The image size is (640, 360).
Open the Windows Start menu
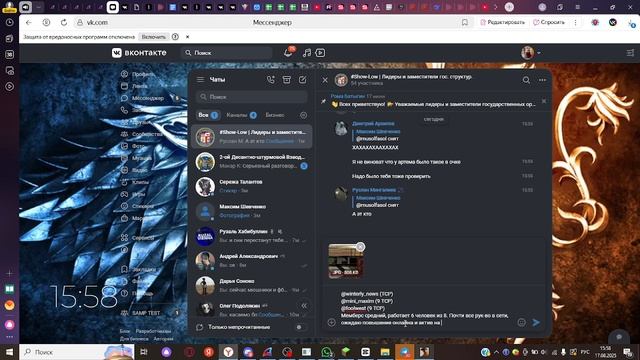tap(9, 352)
